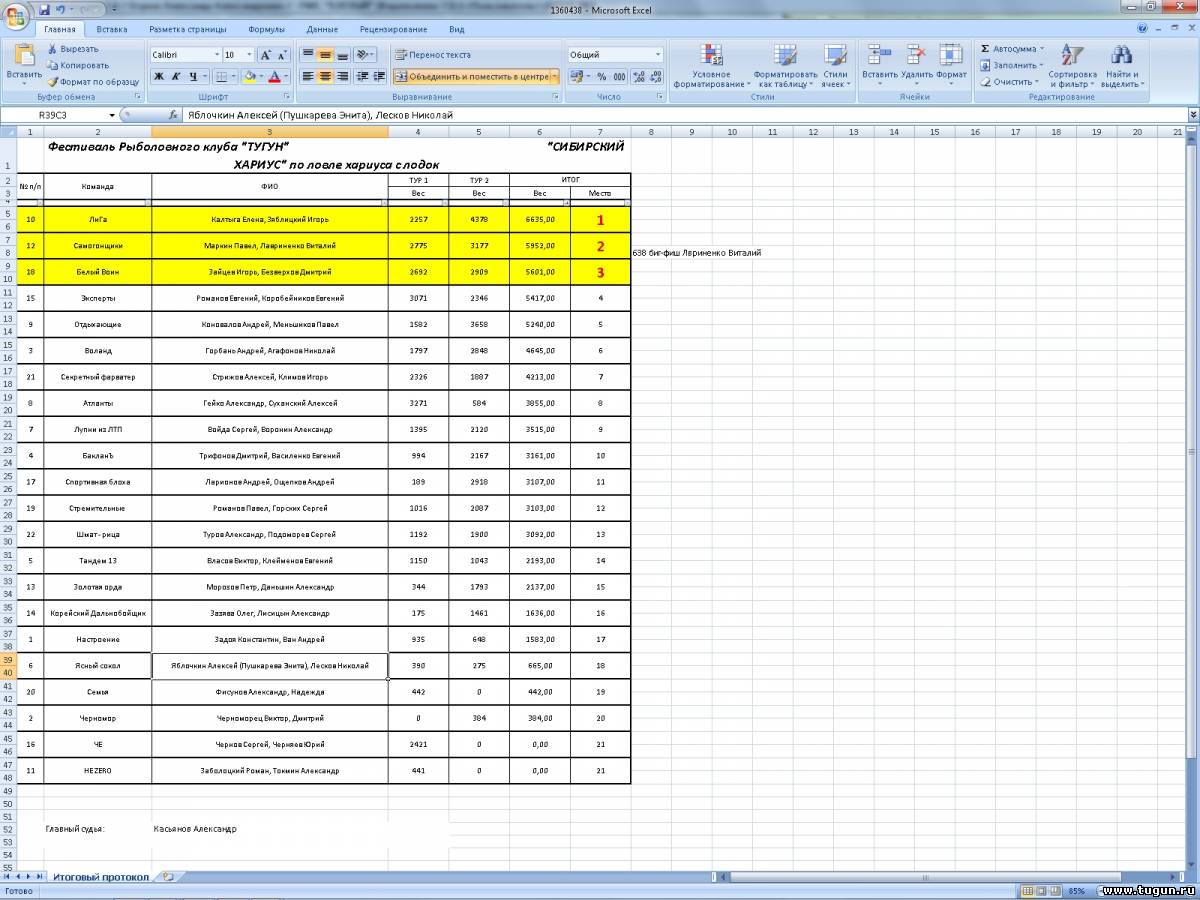Viewport: 1200px width, 900px height.
Task: Click the Очистить clear button
Action: [x=1010, y=82]
